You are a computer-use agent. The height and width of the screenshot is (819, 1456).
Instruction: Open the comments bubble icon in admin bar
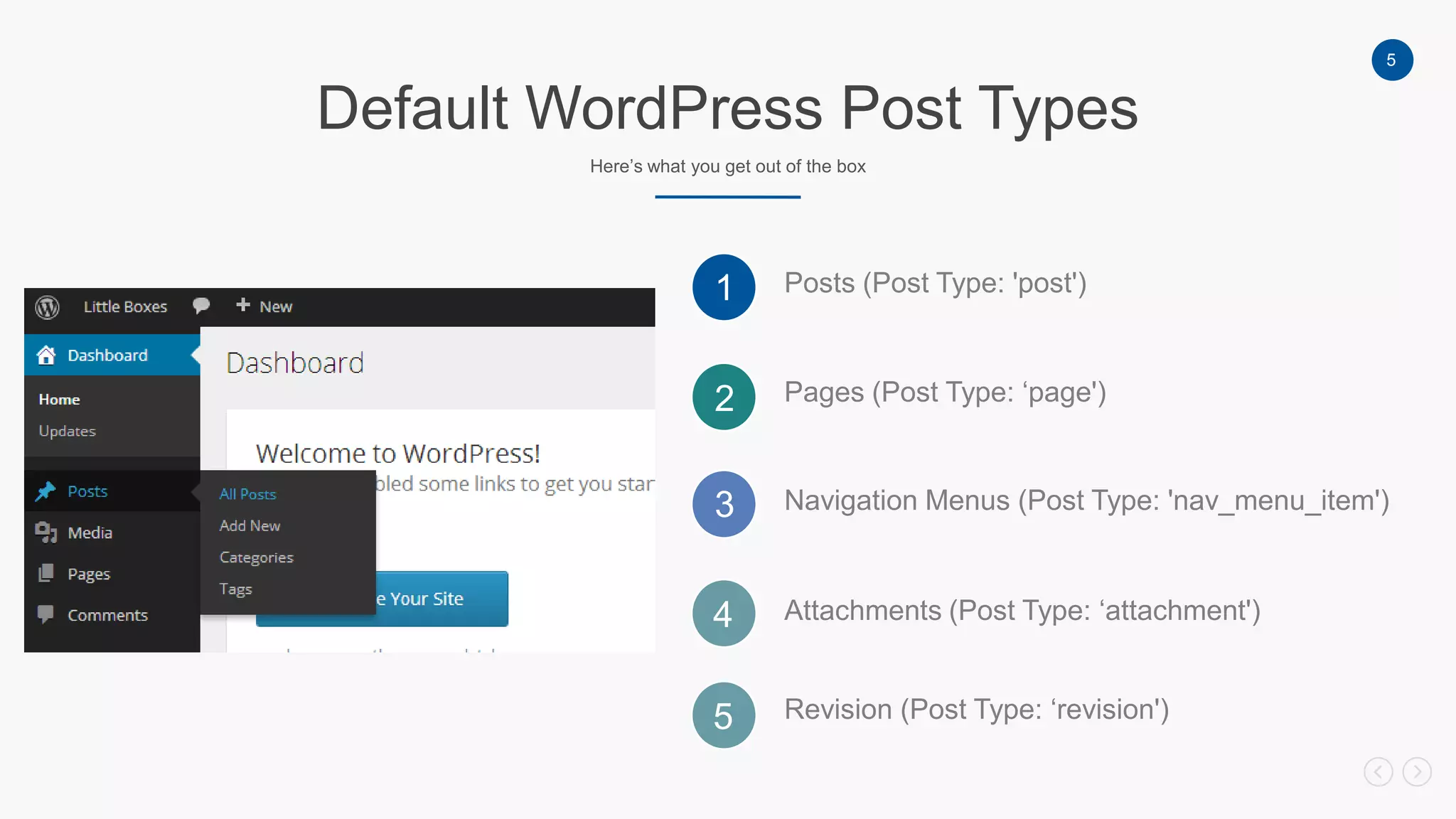click(201, 306)
